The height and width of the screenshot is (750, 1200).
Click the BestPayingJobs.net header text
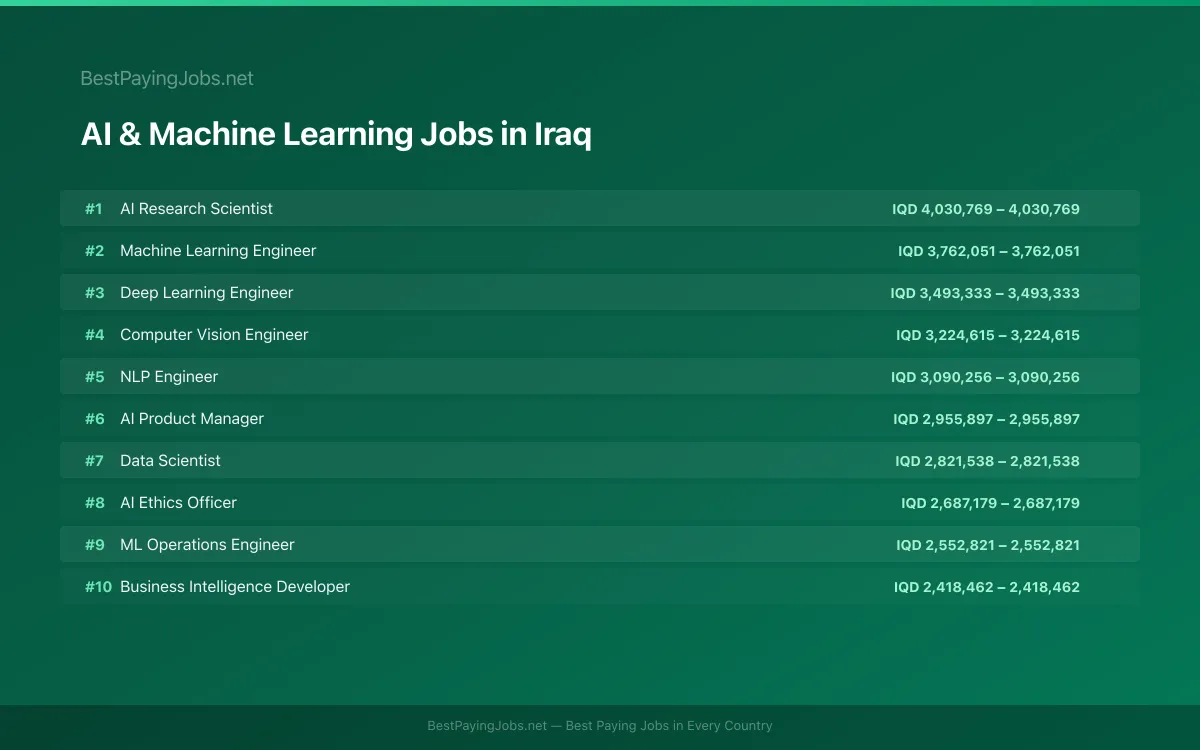(x=167, y=78)
